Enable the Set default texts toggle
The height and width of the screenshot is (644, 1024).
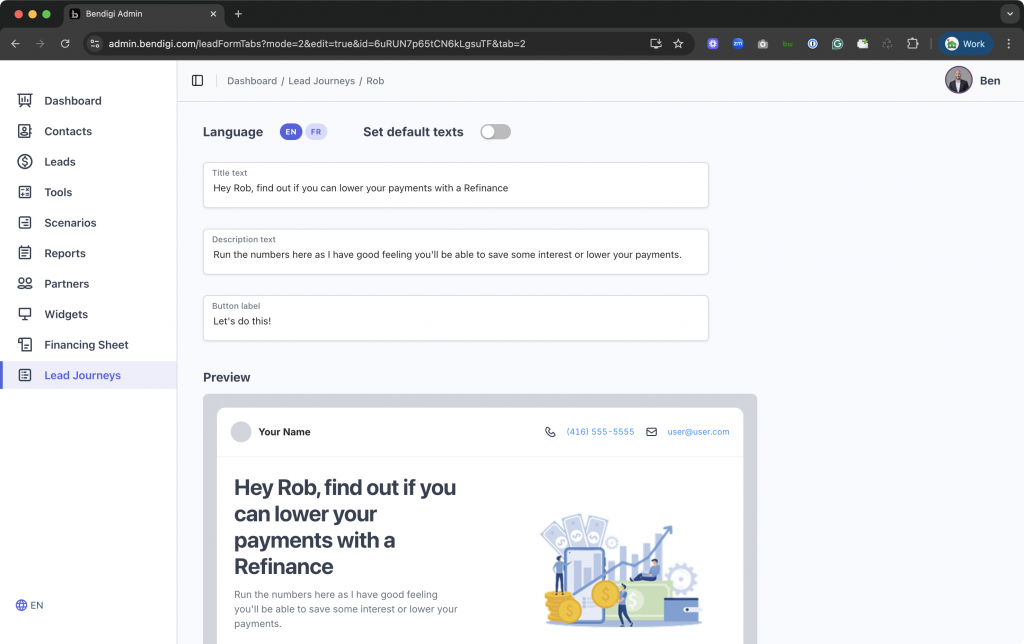[x=495, y=132]
